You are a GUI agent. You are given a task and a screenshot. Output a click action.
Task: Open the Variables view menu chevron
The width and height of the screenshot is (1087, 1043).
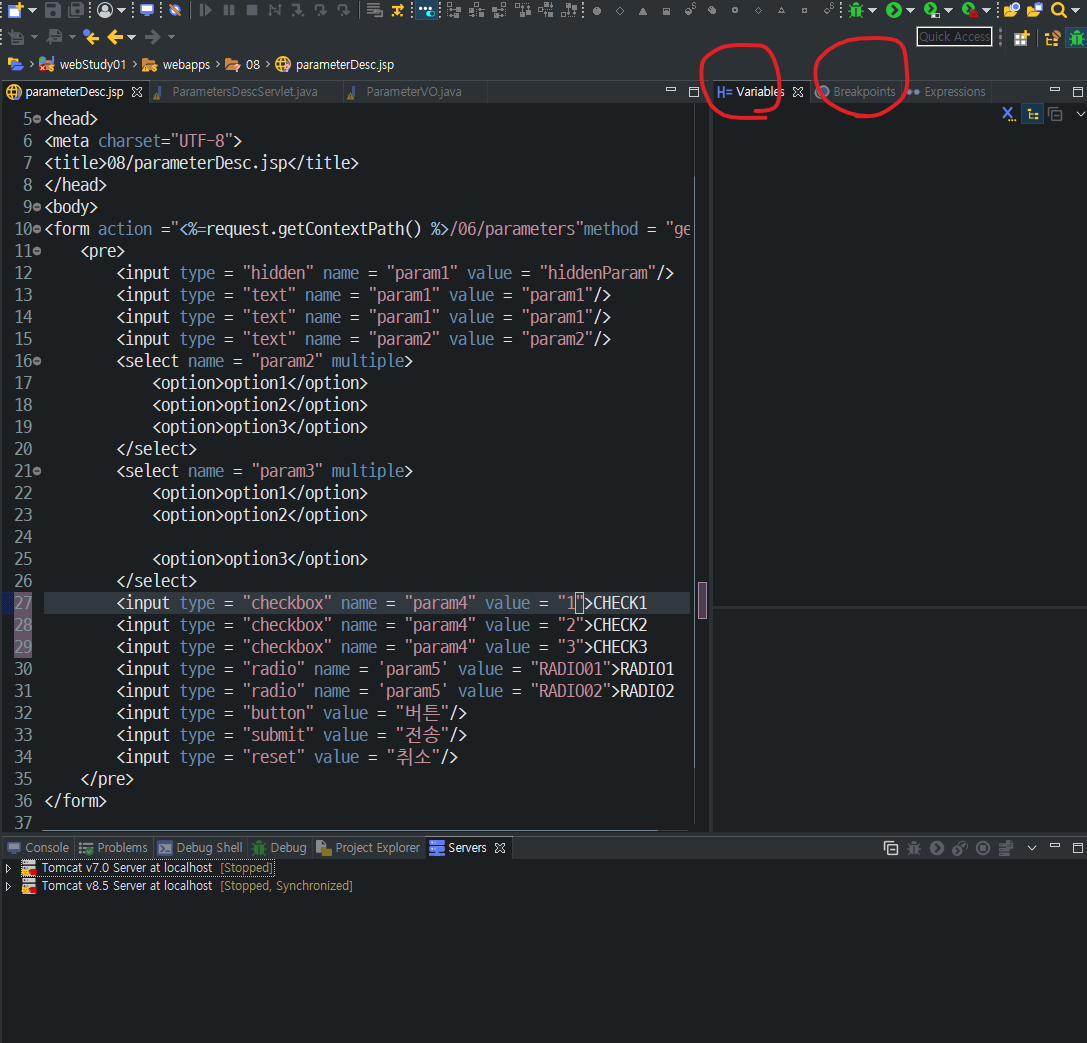(x=1080, y=114)
